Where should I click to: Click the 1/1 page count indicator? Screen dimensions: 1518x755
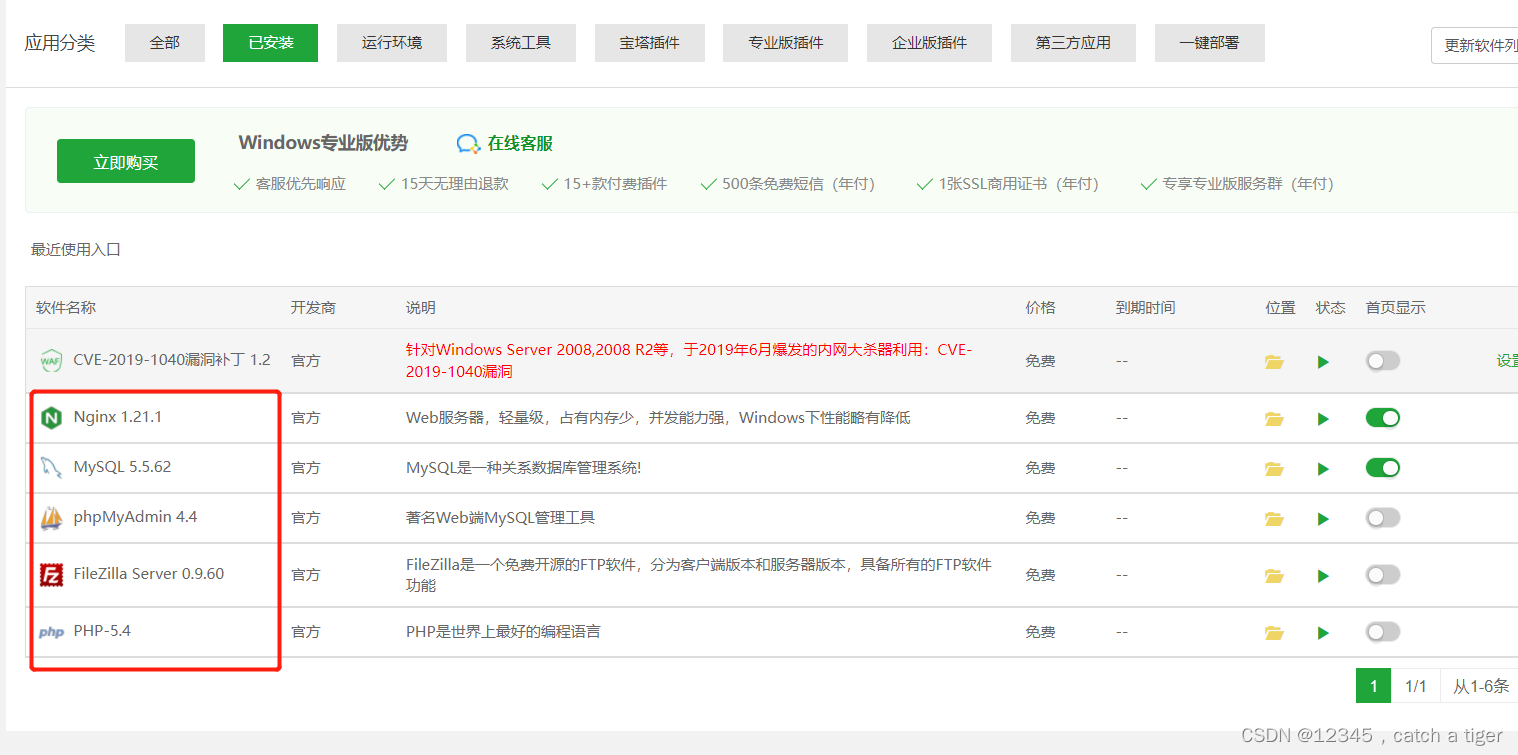pos(1416,686)
